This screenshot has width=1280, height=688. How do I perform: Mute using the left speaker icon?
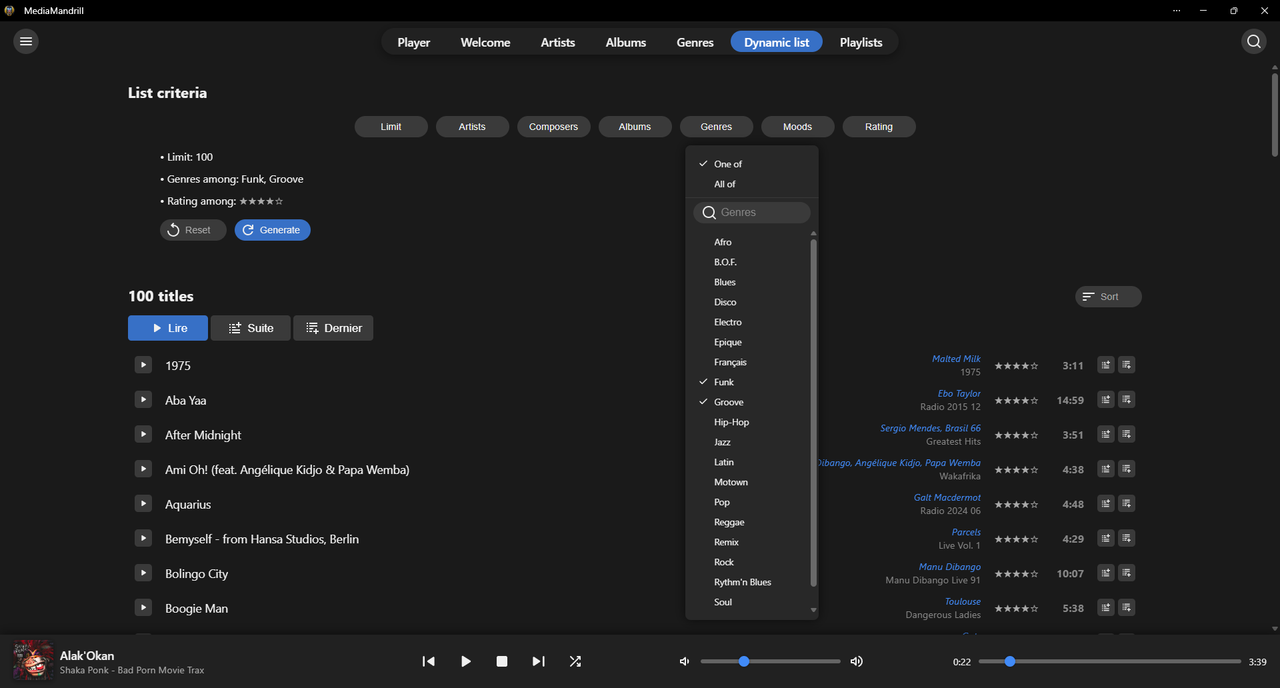[685, 661]
